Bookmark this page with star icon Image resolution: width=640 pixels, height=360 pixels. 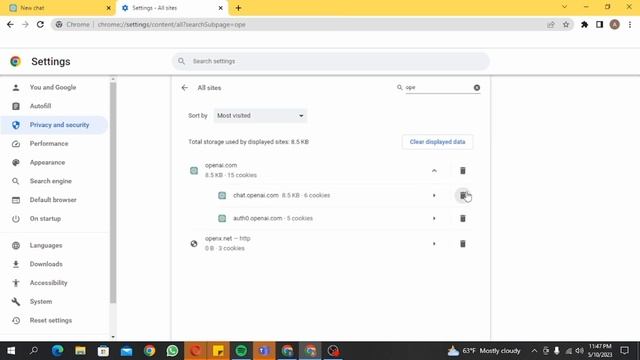click(566, 24)
